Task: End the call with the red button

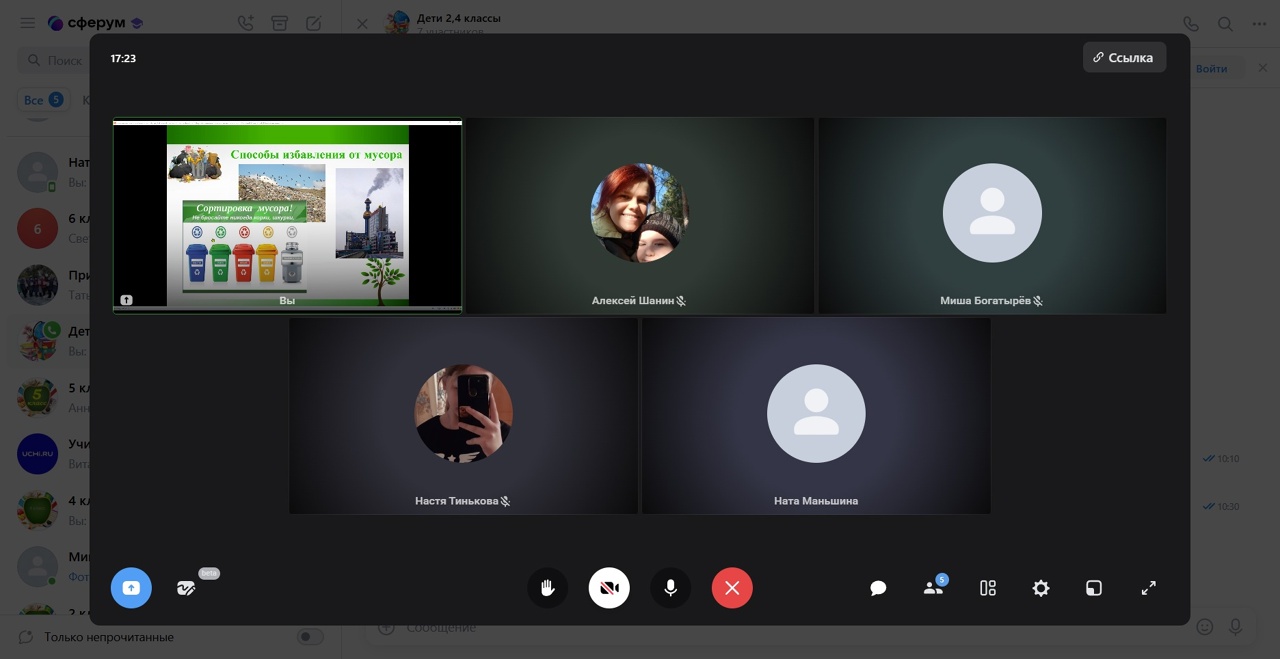Action: (732, 588)
